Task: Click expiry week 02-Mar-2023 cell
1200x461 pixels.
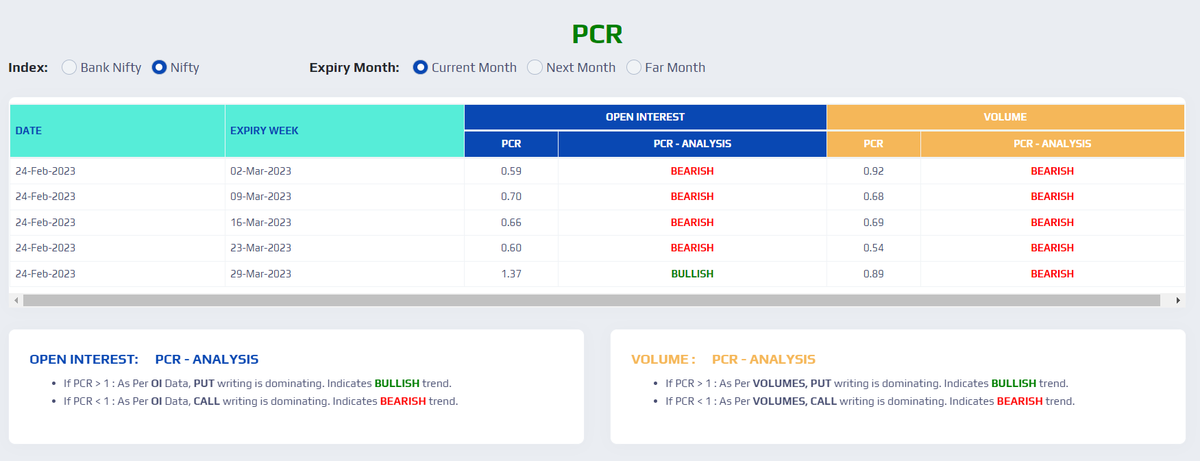Action: pyautogui.click(x=345, y=171)
